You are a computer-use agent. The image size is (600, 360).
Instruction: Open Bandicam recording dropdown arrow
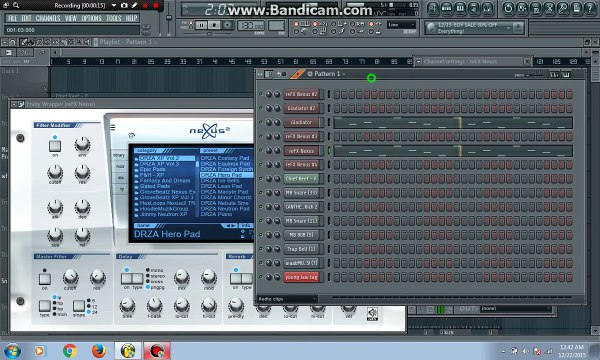(114, 5)
